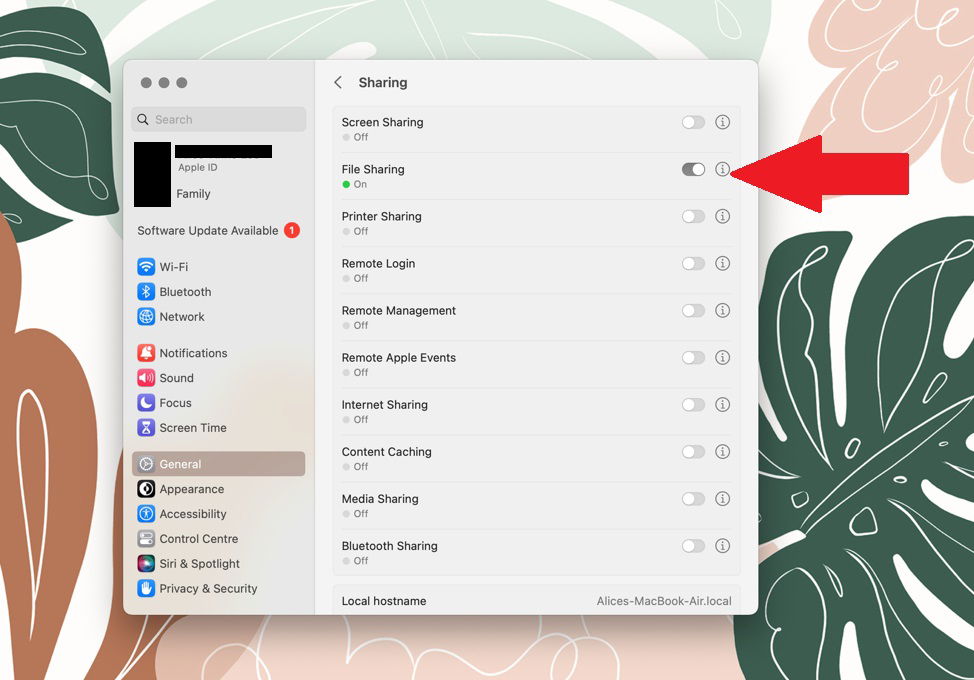The image size is (974, 680).
Task: Open File Sharing info details
Action: point(723,169)
